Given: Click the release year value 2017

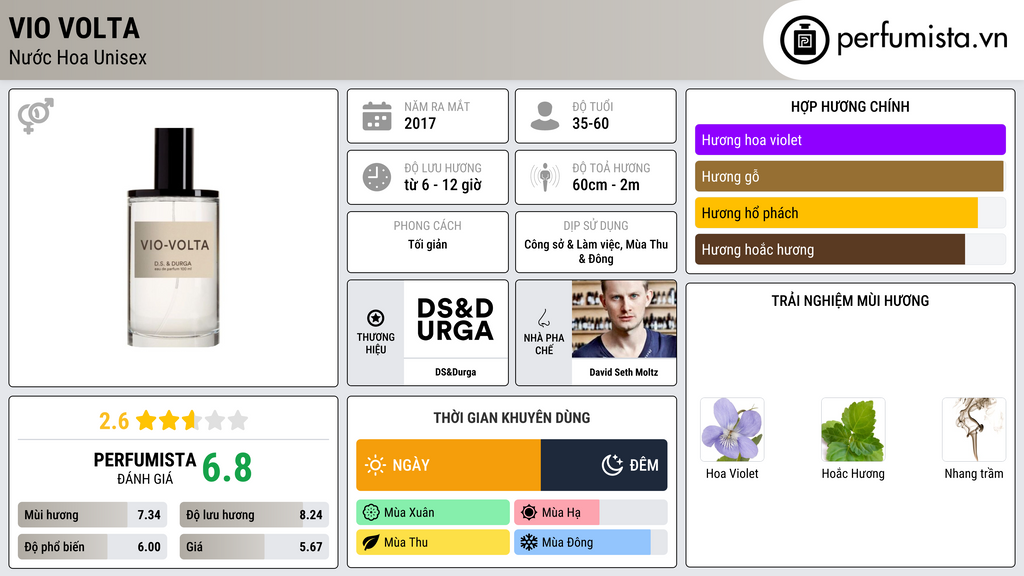Looking at the screenshot, I should point(420,123).
